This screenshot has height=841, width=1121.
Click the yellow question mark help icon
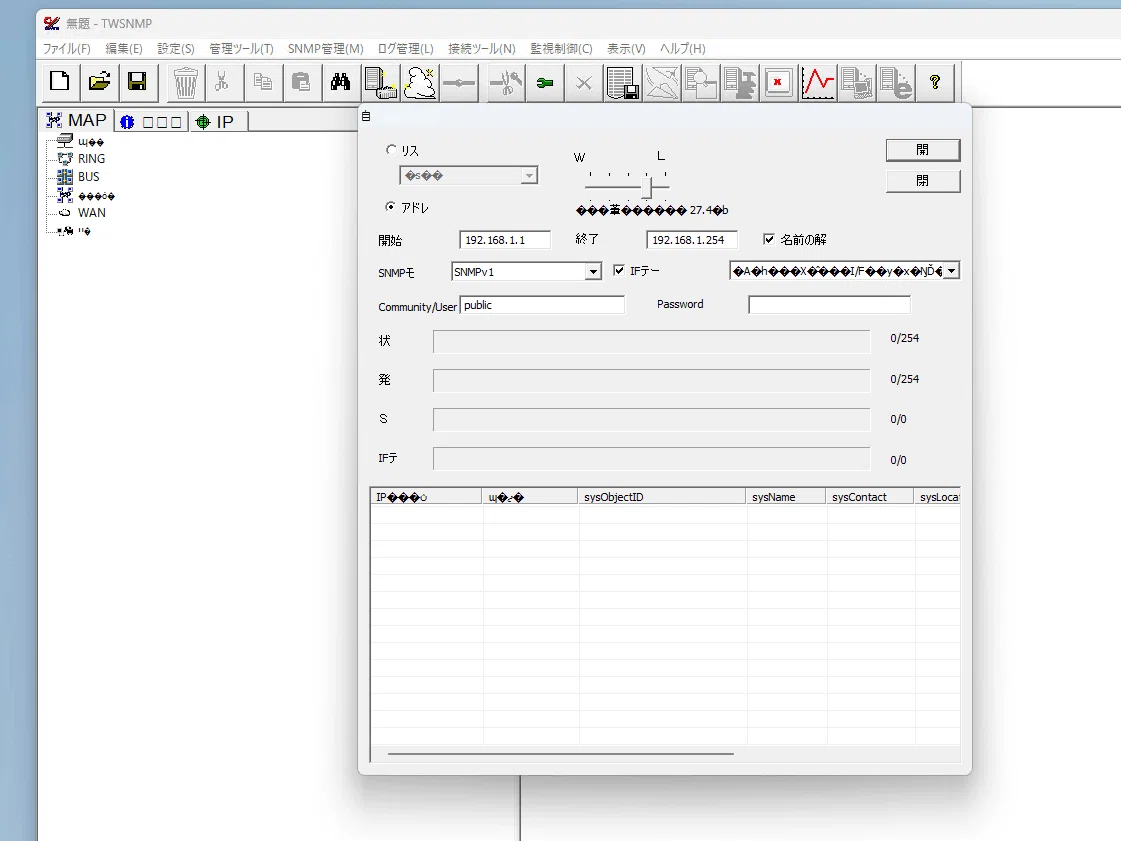pos(934,82)
